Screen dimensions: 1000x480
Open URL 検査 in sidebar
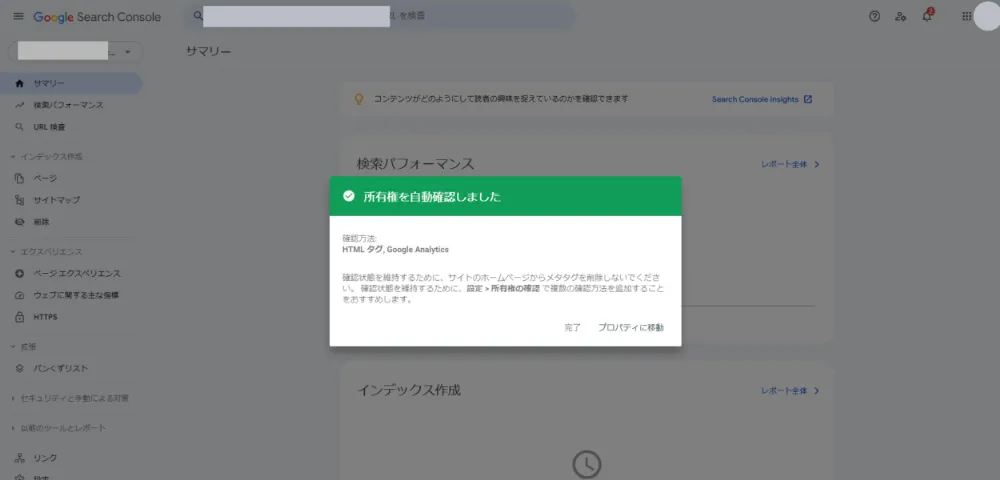71,127
